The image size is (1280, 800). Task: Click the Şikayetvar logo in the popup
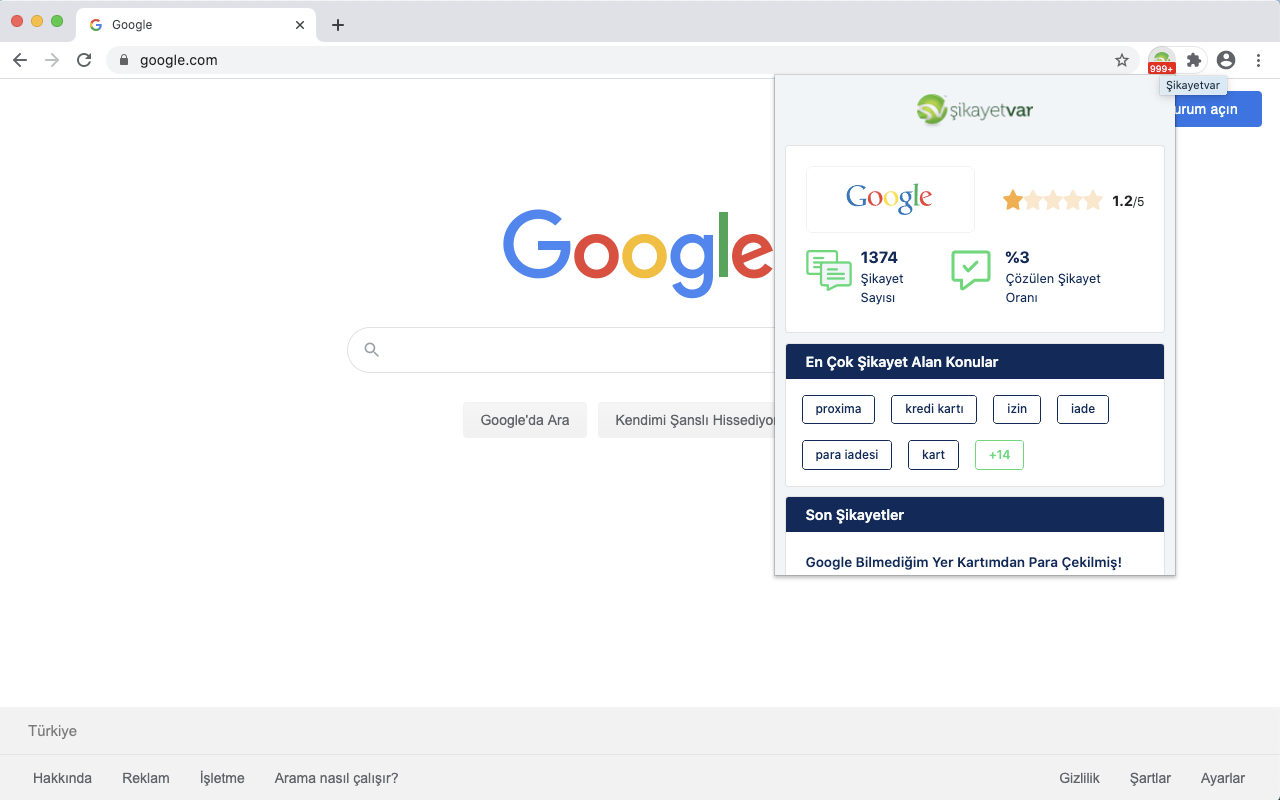(973, 110)
